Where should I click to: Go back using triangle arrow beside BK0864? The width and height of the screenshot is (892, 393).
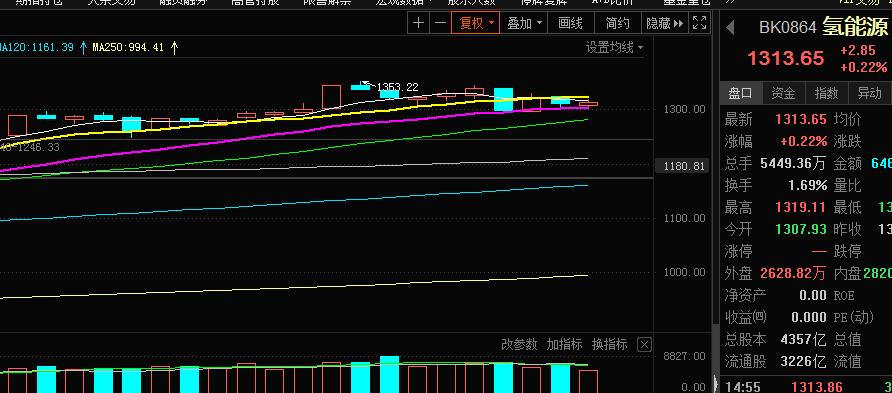730,27
